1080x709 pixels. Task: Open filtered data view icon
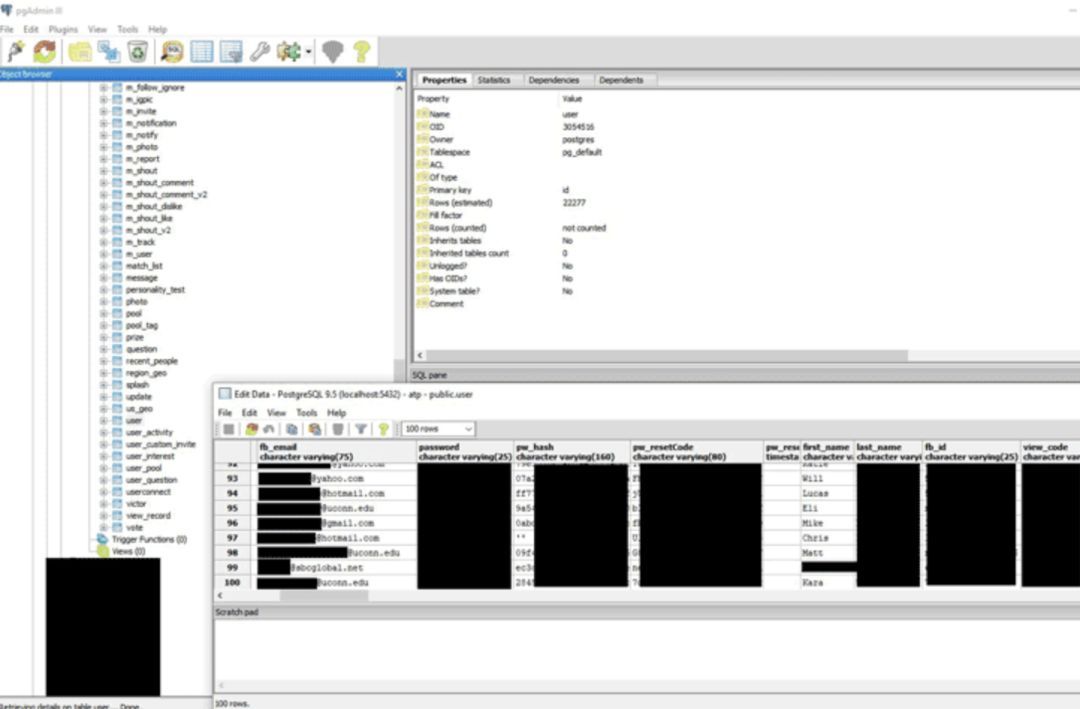tap(231, 52)
